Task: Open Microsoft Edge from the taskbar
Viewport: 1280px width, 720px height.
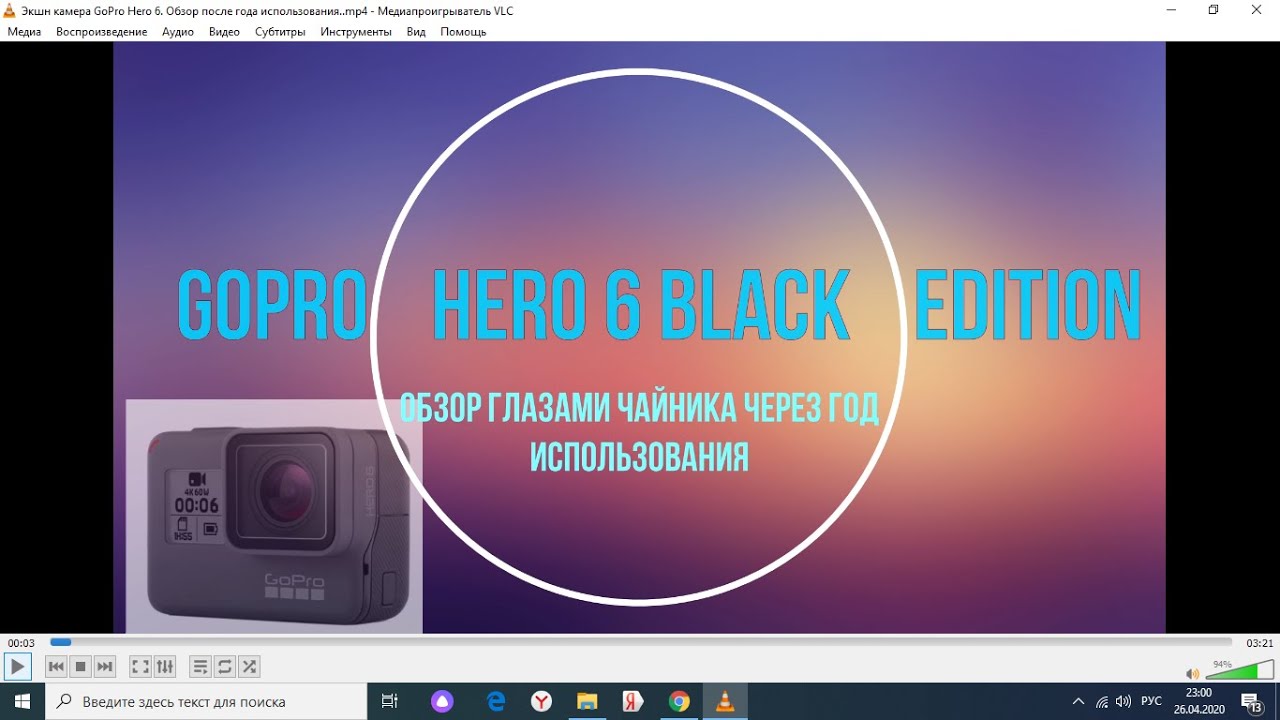Action: 496,702
